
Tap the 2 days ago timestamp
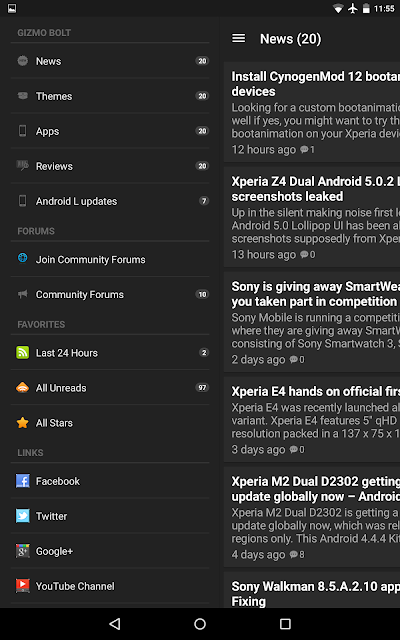coord(258,360)
